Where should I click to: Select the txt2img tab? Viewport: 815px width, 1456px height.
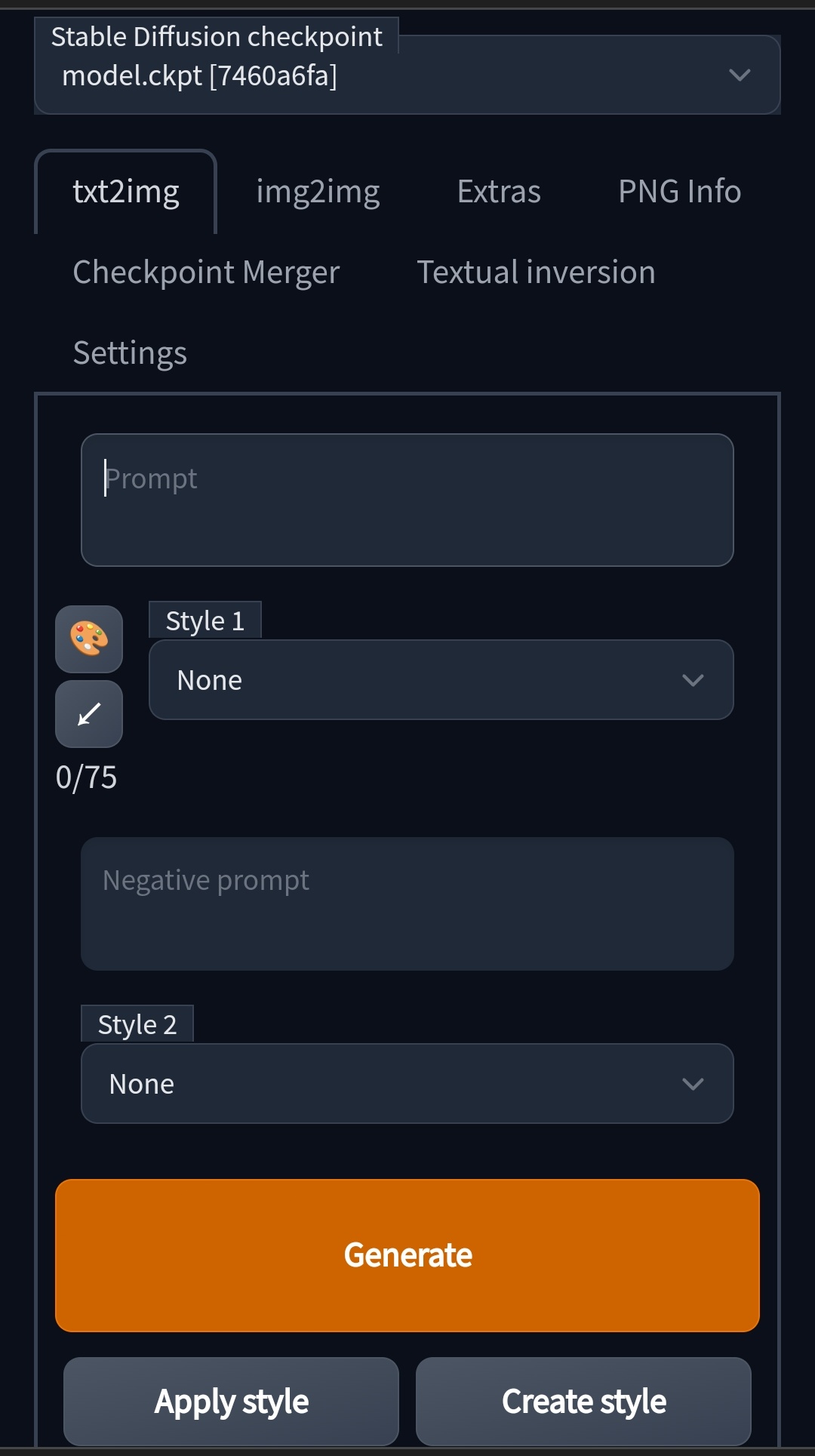pyautogui.click(x=126, y=191)
